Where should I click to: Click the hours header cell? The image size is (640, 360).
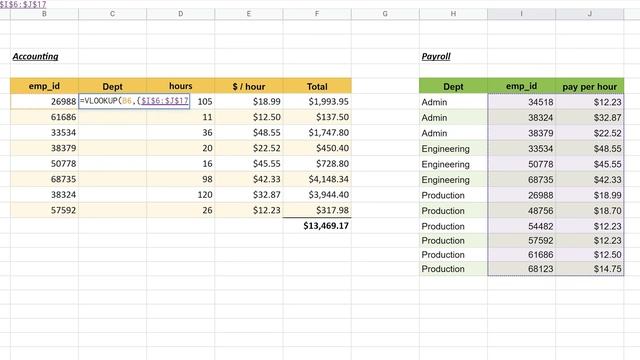pyautogui.click(x=180, y=86)
